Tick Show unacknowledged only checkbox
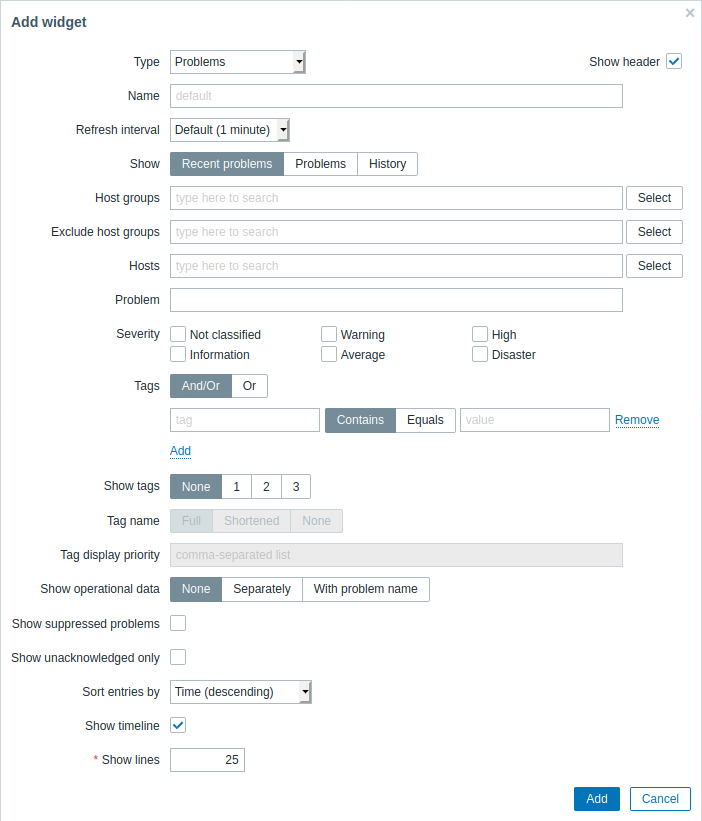This screenshot has width=702, height=821. (178, 657)
